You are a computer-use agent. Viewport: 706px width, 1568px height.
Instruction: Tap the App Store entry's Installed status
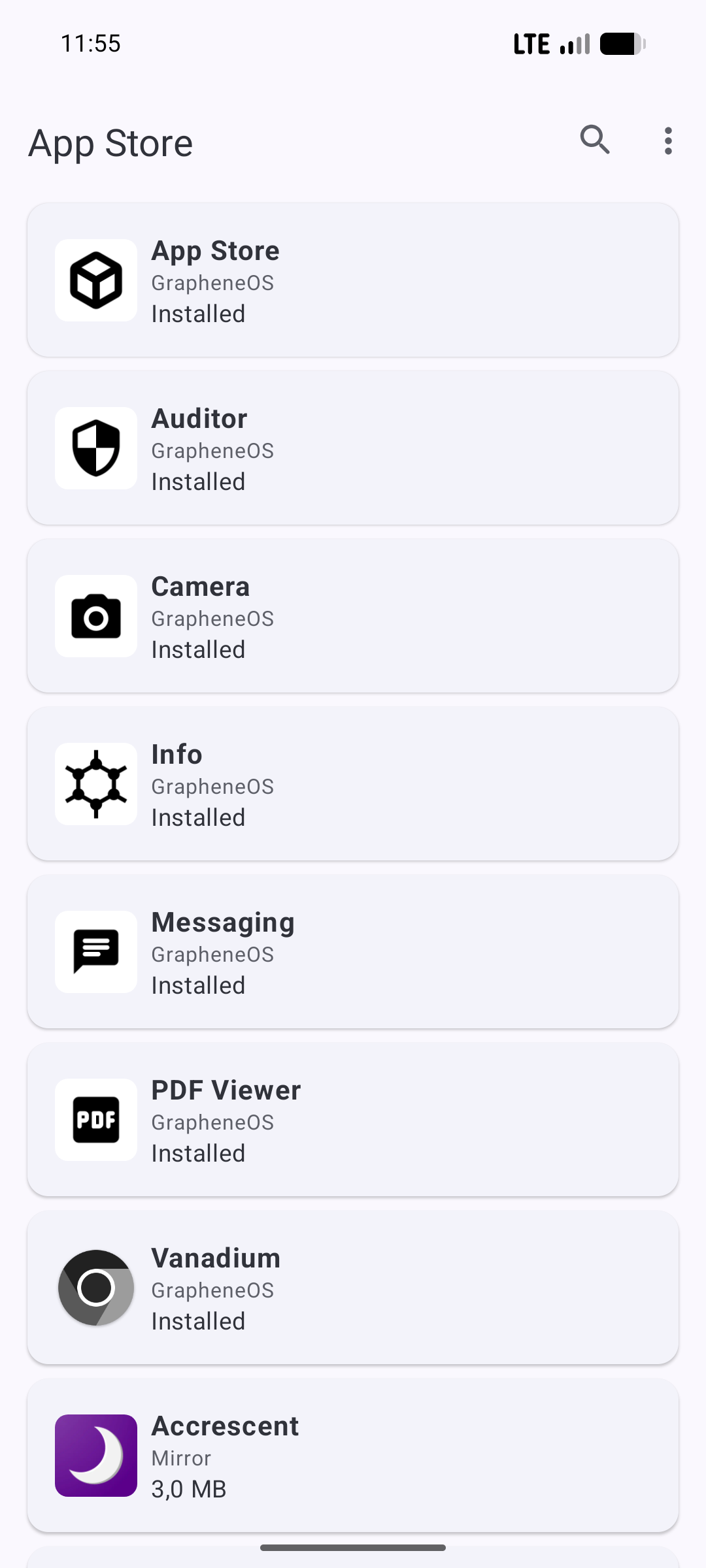[x=198, y=314]
